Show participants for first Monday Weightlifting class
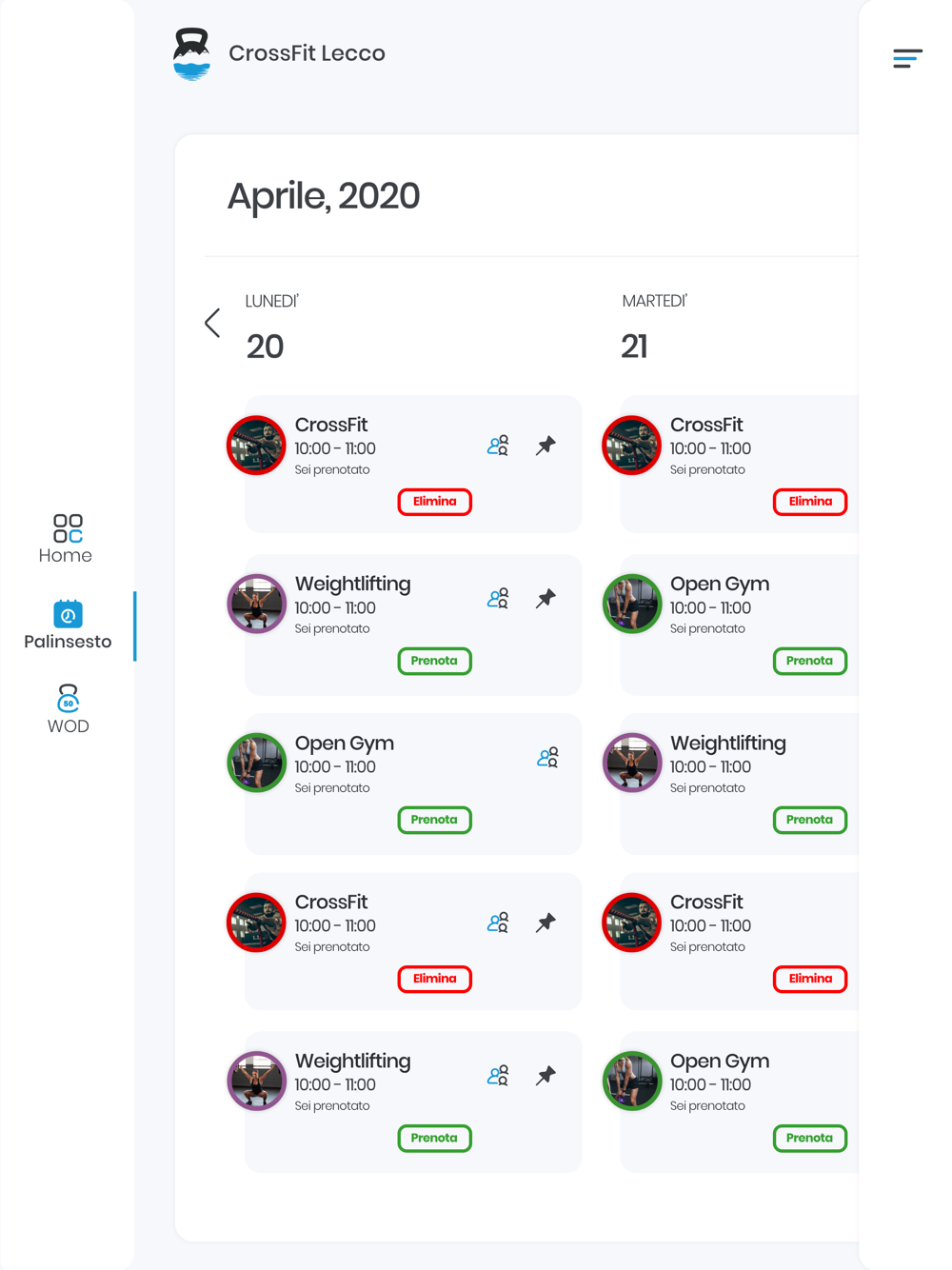 point(498,599)
